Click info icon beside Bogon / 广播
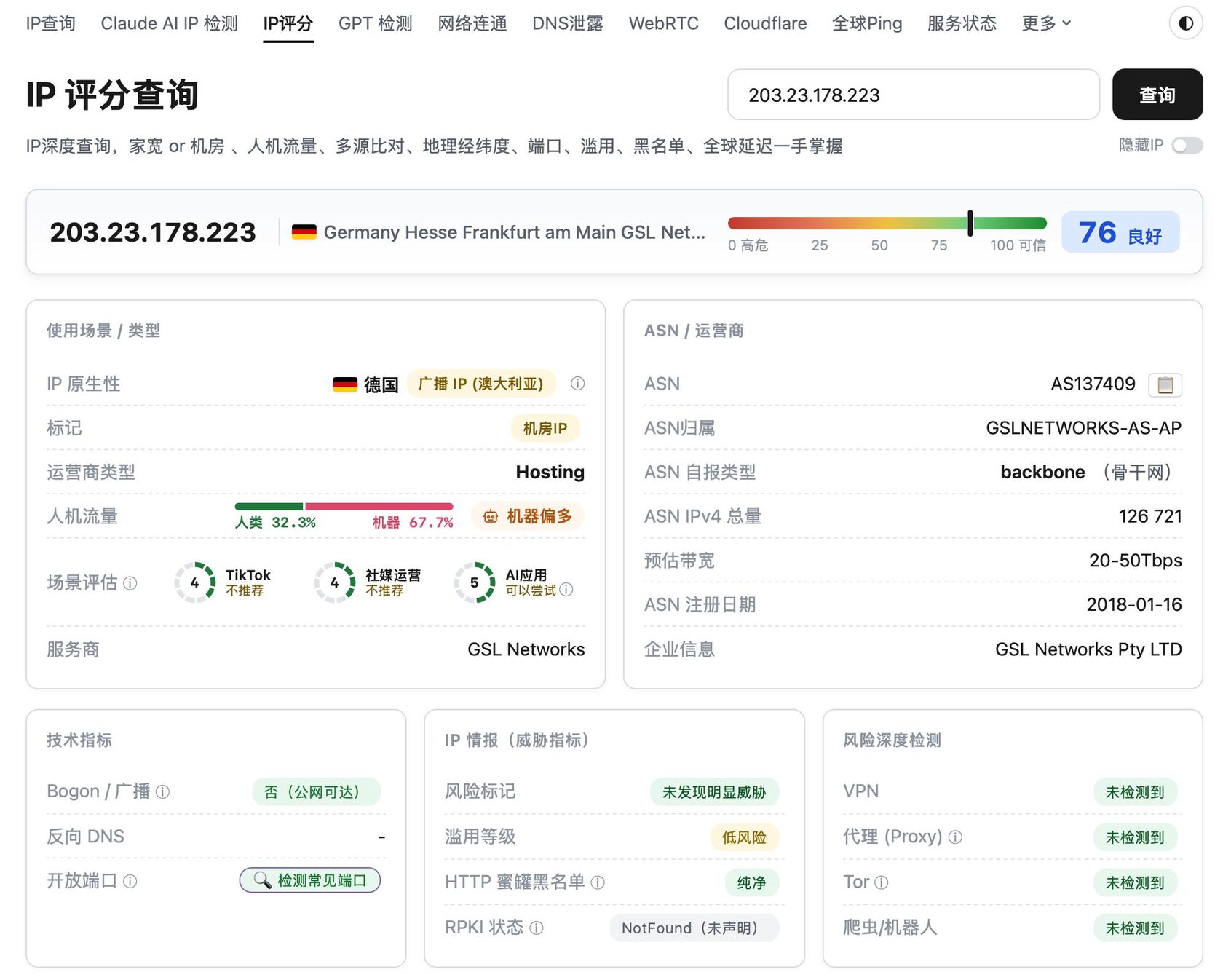Viewport: 1223px width, 980px height. pos(163,791)
